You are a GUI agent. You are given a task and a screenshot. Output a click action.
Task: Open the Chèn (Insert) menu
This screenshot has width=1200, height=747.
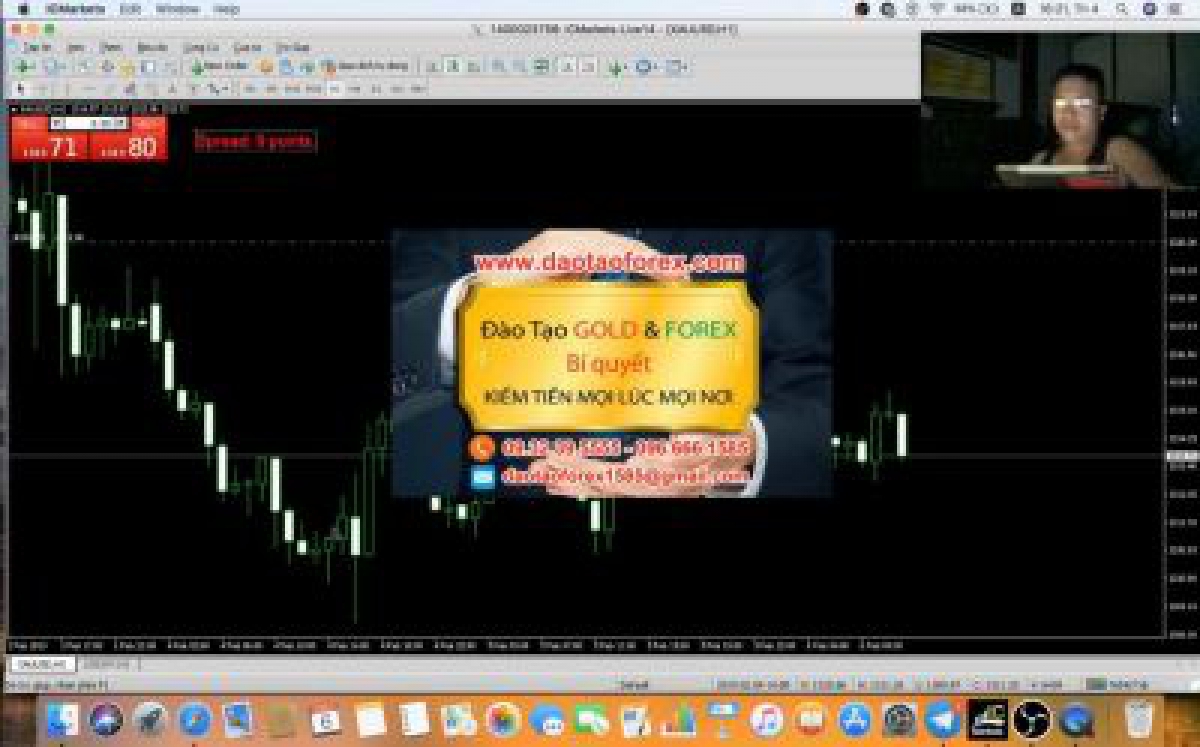click(111, 47)
